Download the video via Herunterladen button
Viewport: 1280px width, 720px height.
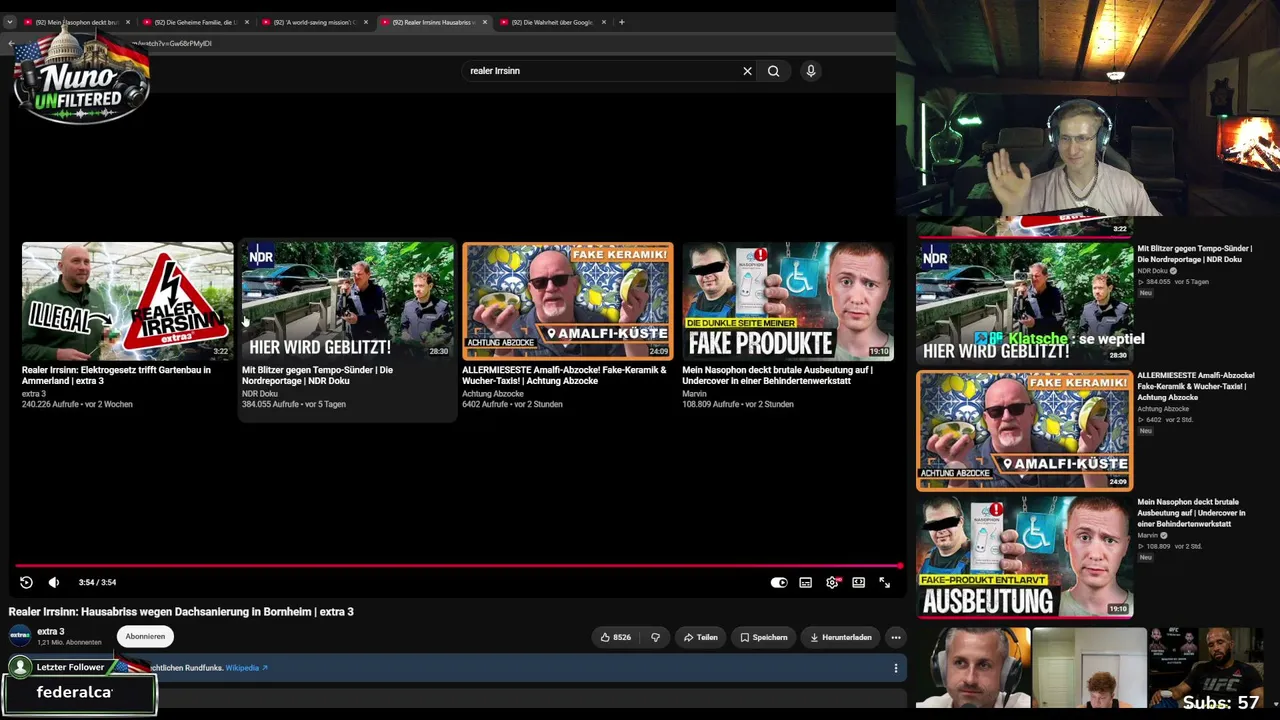pos(840,637)
